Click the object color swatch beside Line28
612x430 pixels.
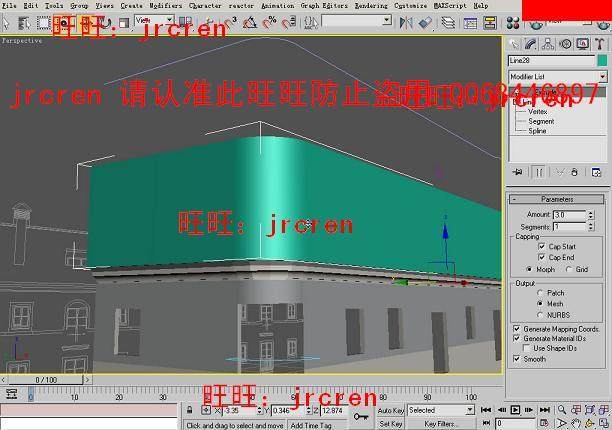pyautogui.click(x=602, y=60)
